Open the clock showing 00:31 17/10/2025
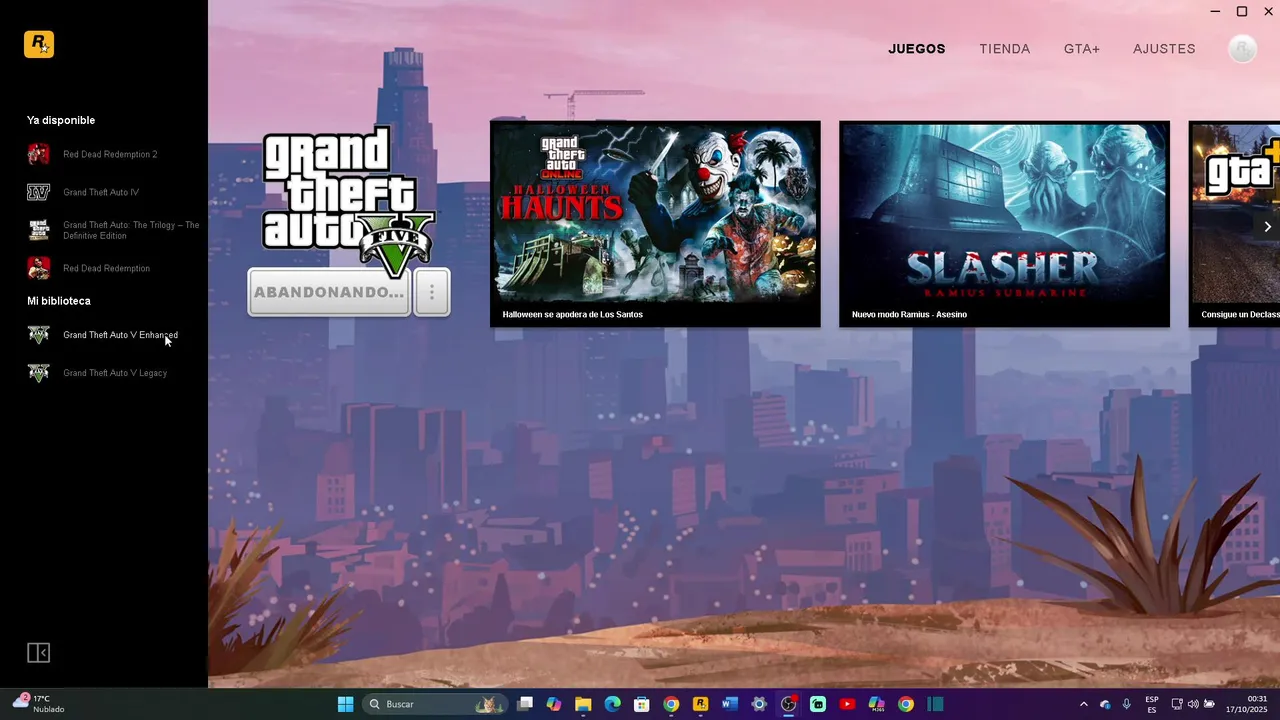1280x720 pixels. (x=1247, y=704)
